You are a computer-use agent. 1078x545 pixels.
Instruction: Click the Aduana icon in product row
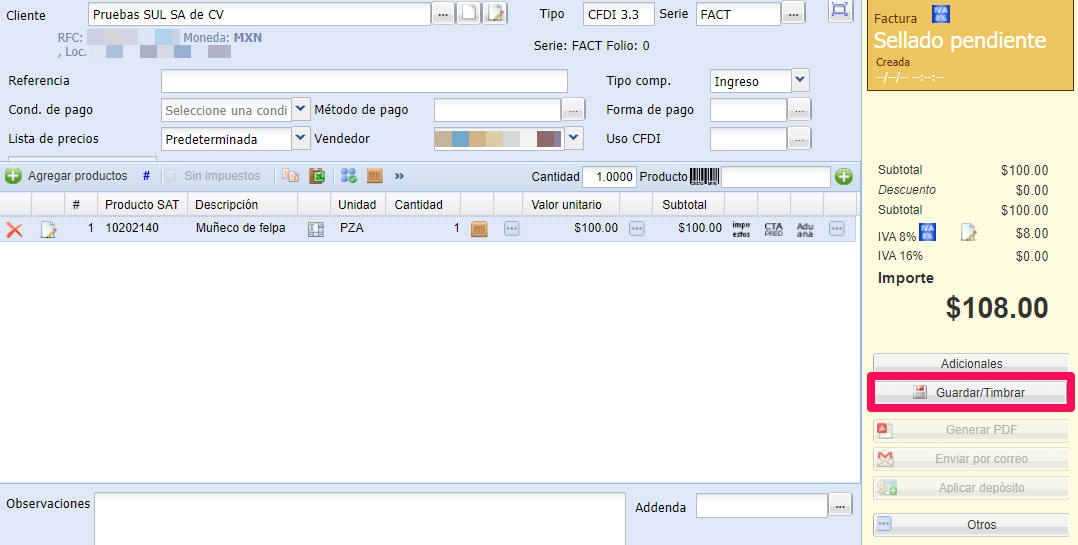(805, 229)
